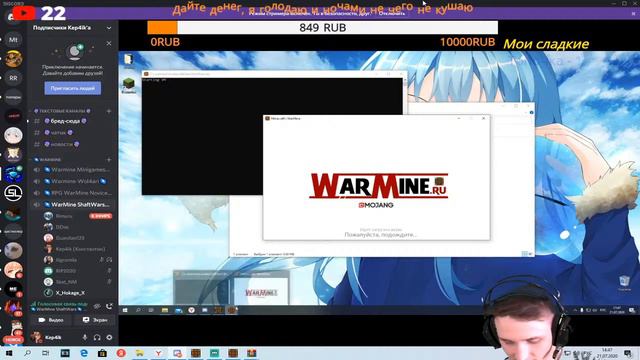Open the 'RR' server in Discord sidebar

tap(13, 78)
